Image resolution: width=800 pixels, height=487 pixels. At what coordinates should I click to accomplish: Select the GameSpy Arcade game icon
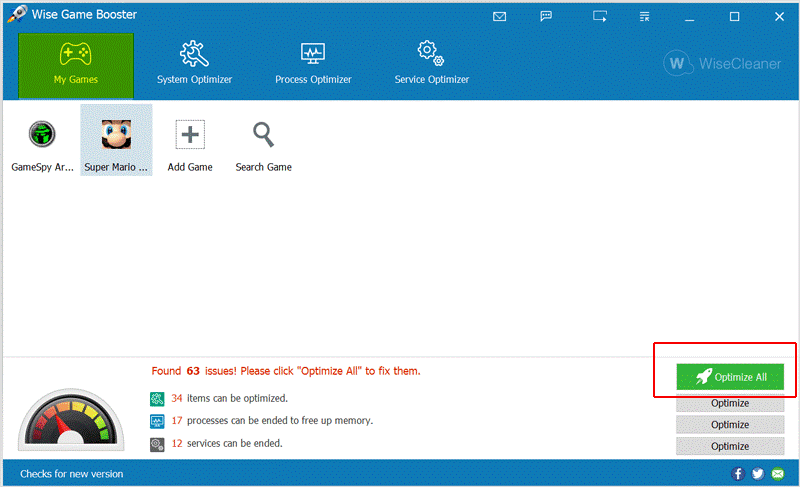[42, 135]
